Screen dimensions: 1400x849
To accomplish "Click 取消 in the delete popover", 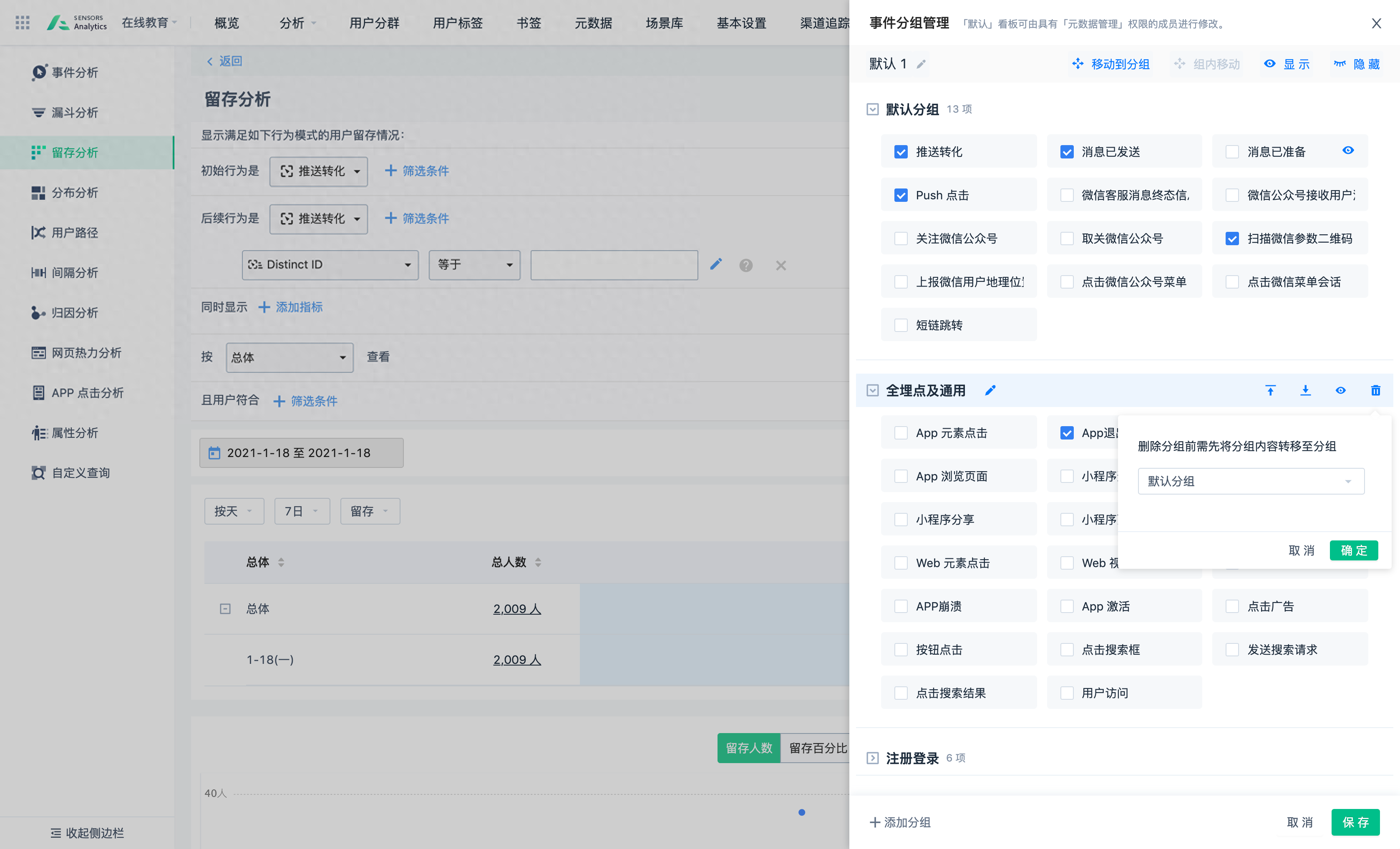I will [x=1301, y=550].
